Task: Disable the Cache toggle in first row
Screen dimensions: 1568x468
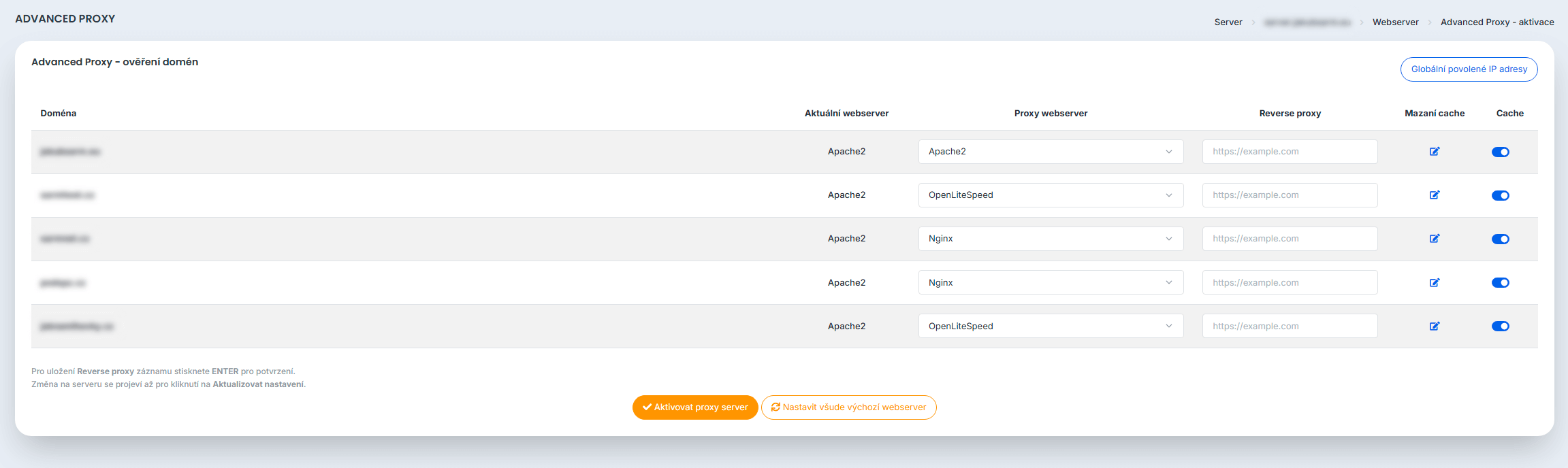Action: [x=1500, y=152]
